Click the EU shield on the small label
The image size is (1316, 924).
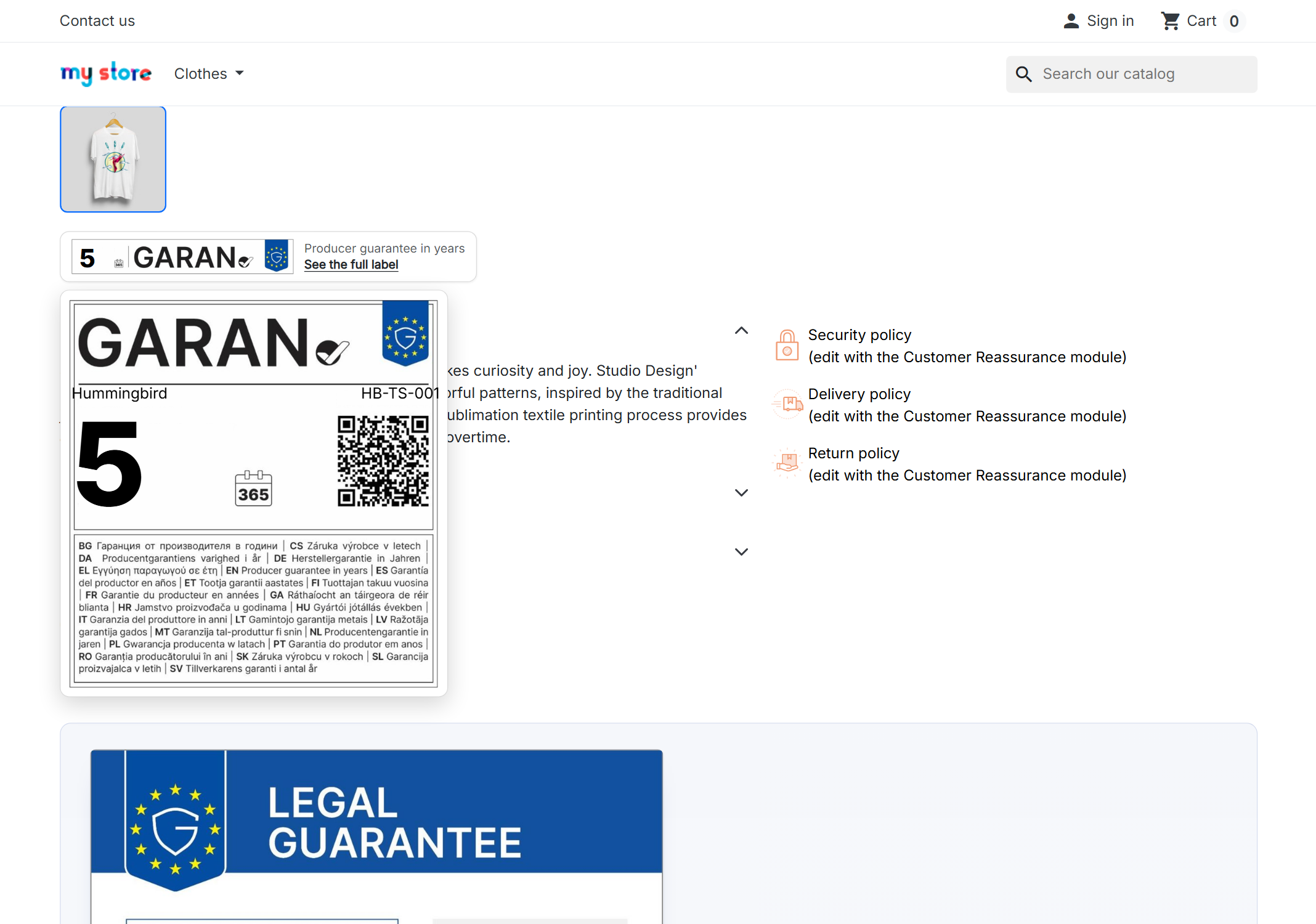pyautogui.click(x=277, y=256)
